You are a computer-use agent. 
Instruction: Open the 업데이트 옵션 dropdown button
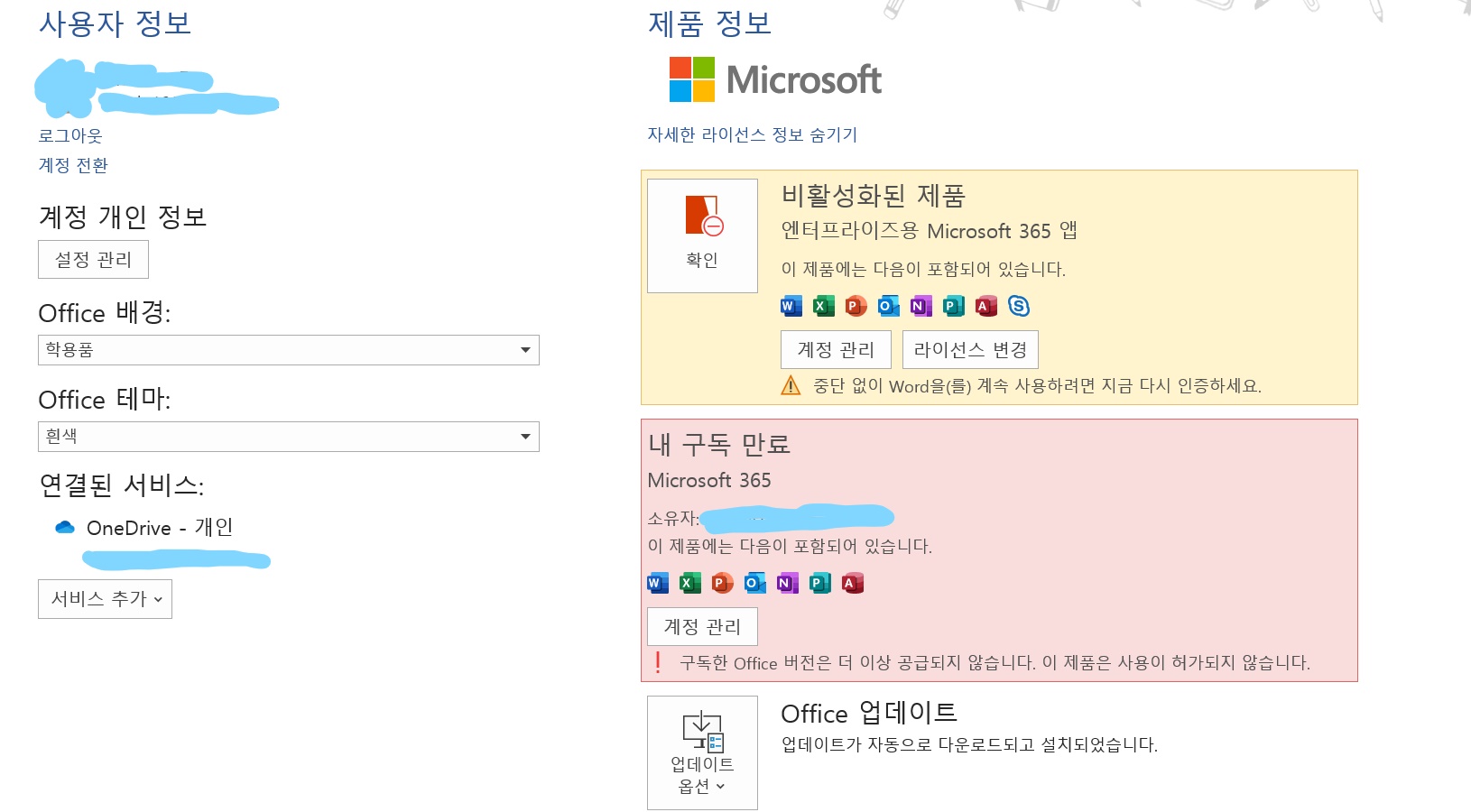coord(702,752)
